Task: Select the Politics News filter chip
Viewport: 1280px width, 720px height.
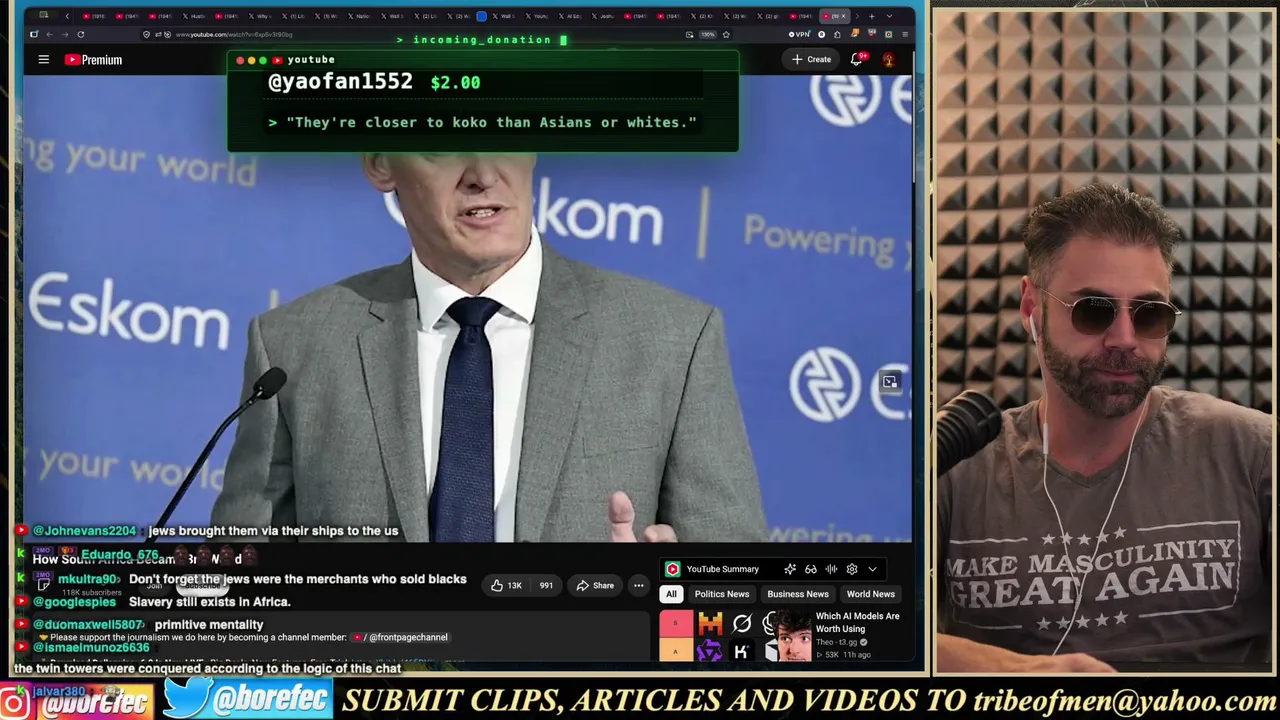Action: click(x=722, y=594)
